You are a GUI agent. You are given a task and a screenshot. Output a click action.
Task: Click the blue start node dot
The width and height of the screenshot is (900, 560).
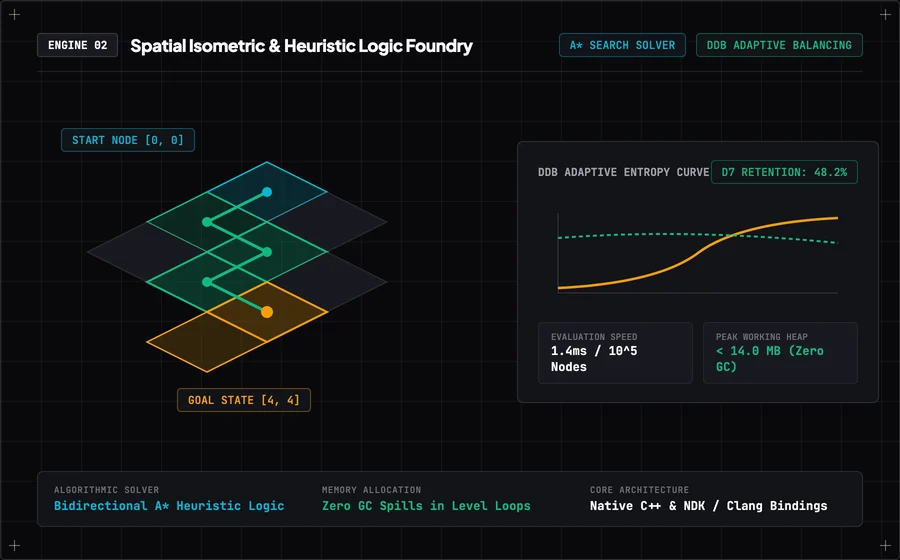[x=267, y=192]
